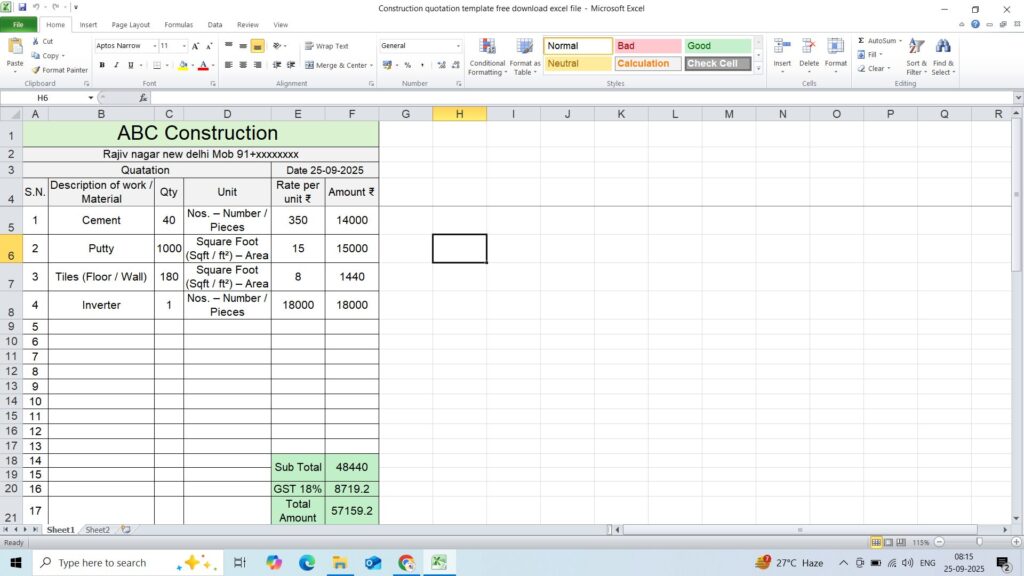Switch to the Page Layout ribbon tab

pos(130,25)
